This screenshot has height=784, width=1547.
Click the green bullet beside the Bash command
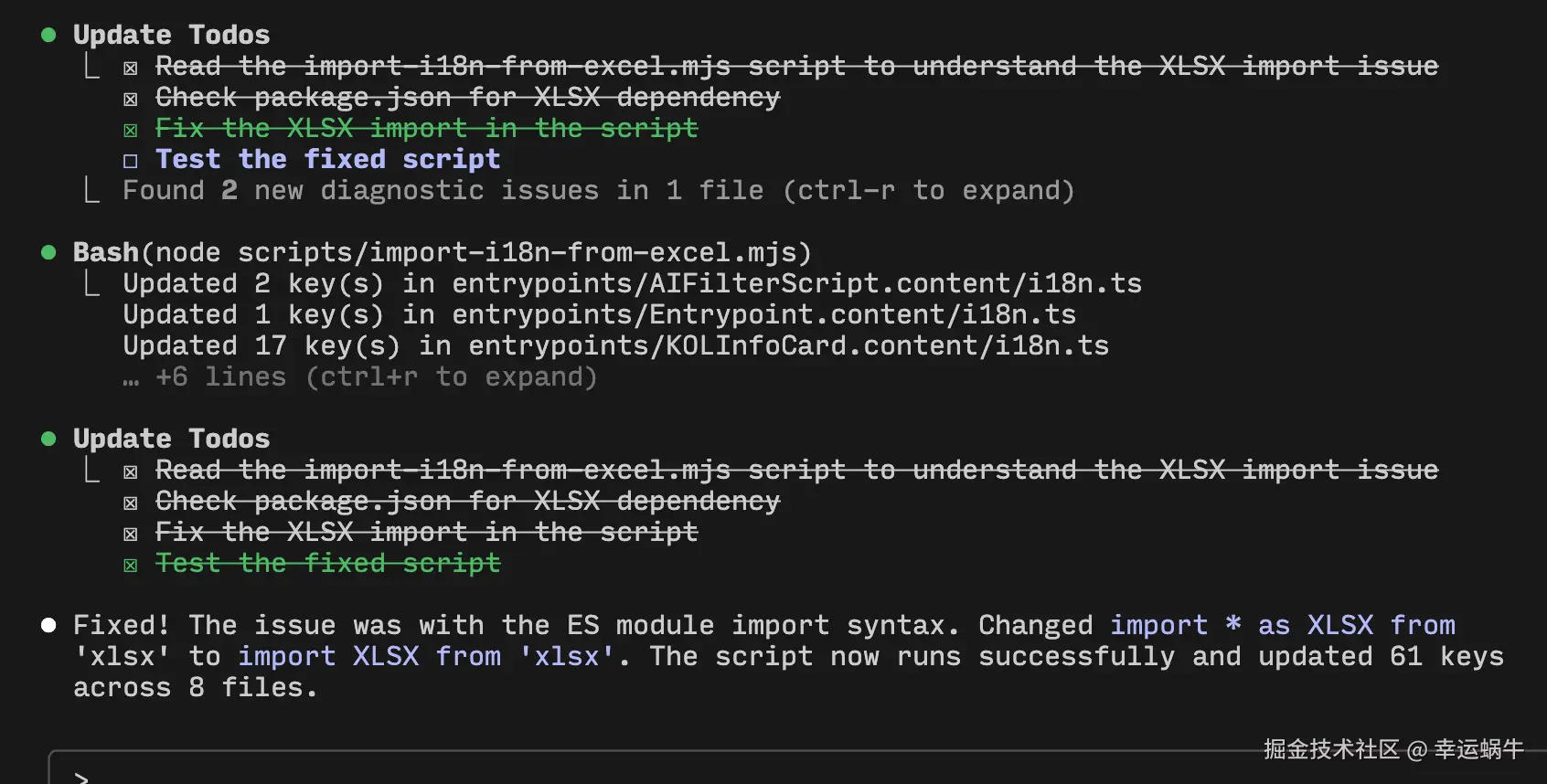pyautogui.click(x=48, y=252)
